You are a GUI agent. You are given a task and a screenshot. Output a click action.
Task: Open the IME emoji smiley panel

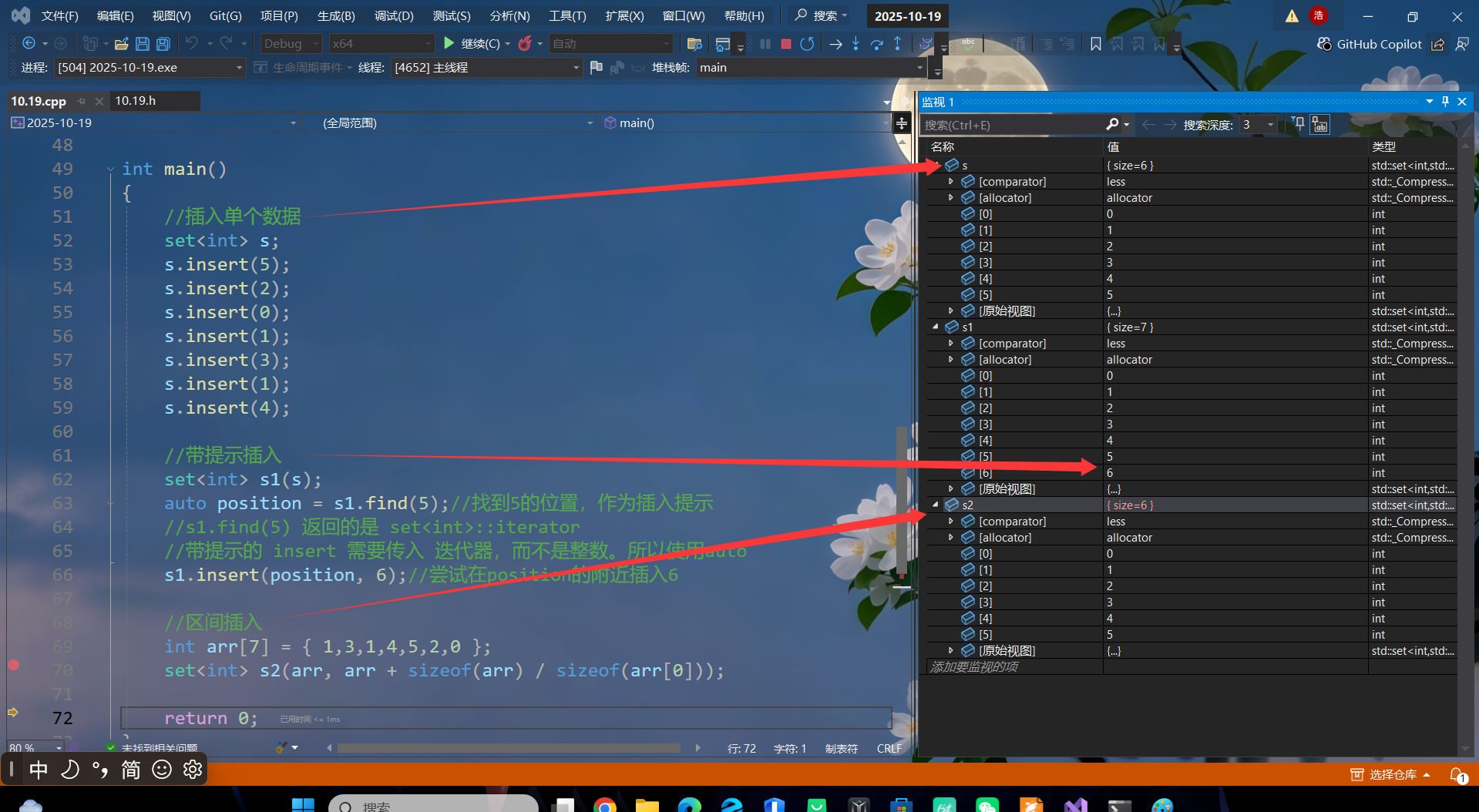click(x=162, y=769)
